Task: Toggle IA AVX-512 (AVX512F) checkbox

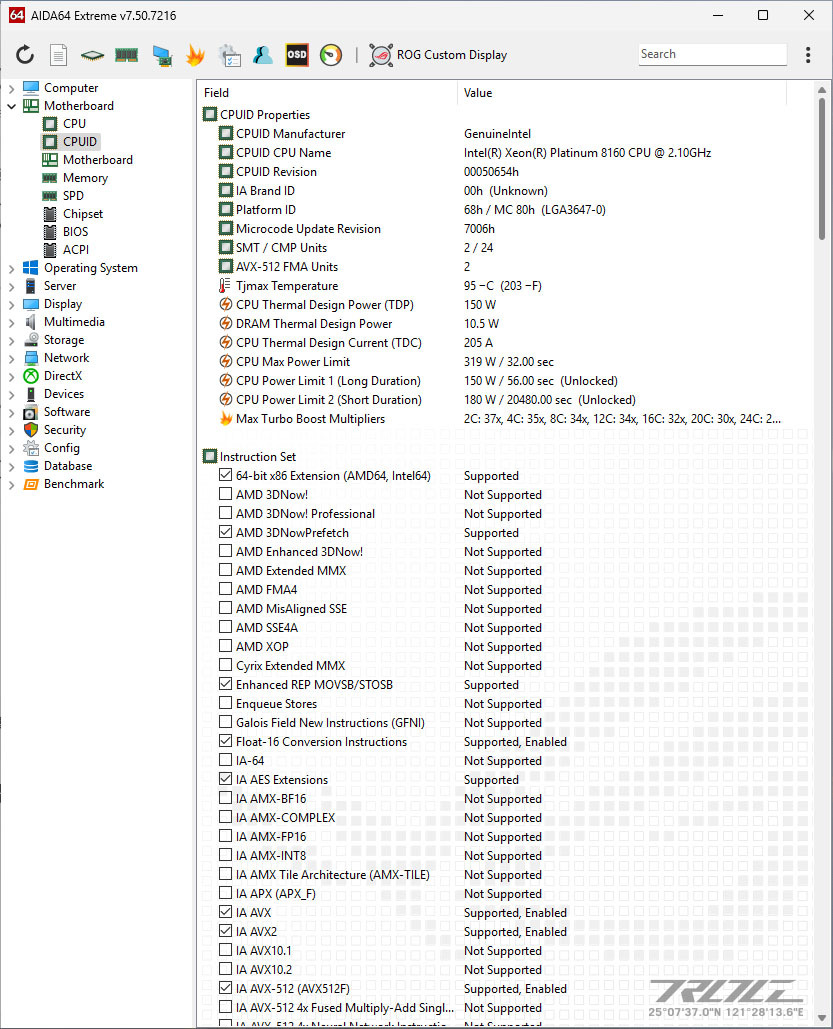Action: [x=225, y=988]
